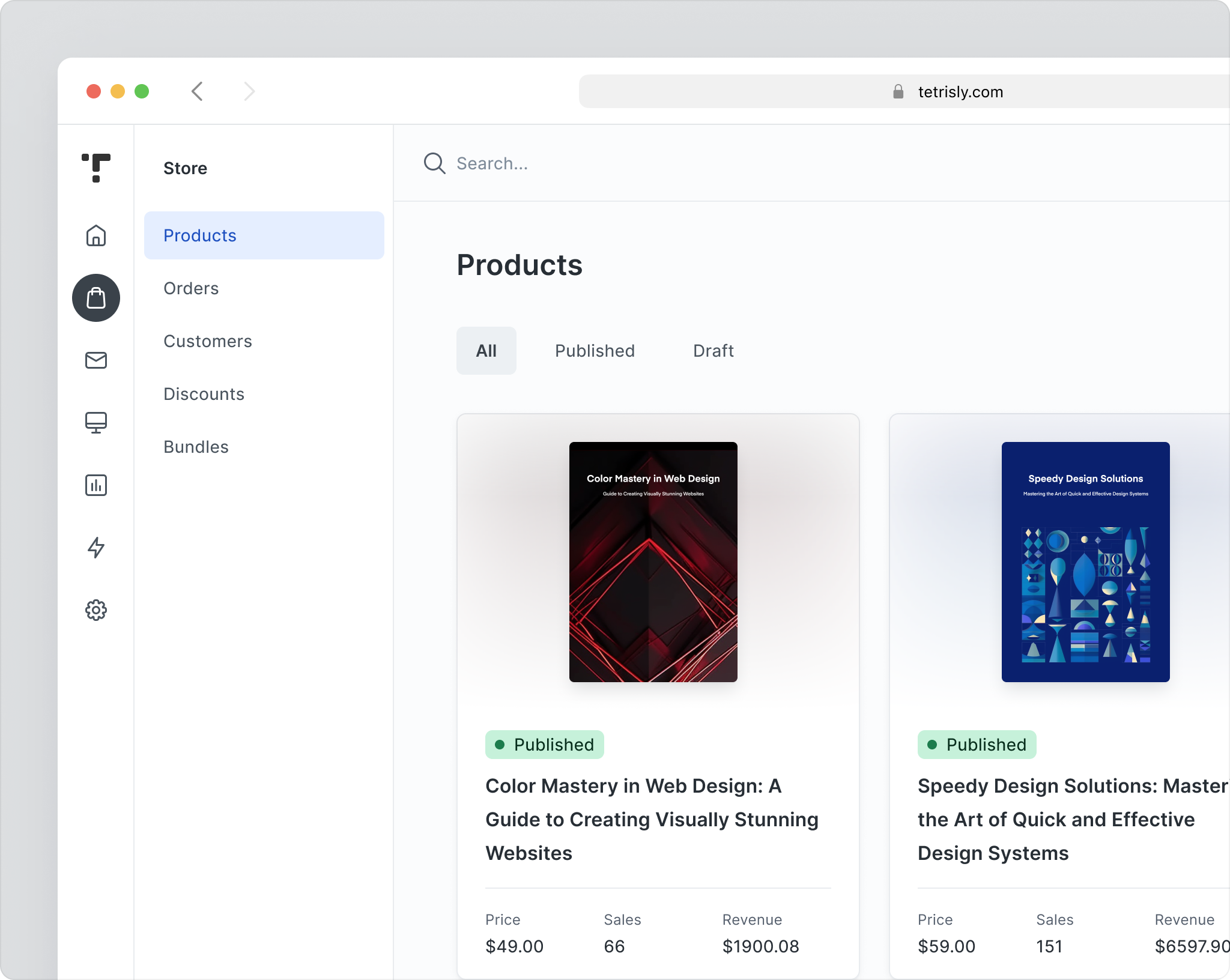The height and width of the screenshot is (980, 1230).
Task: Open the Customers section
Action: pyautogui.click(x=208, y=341)
